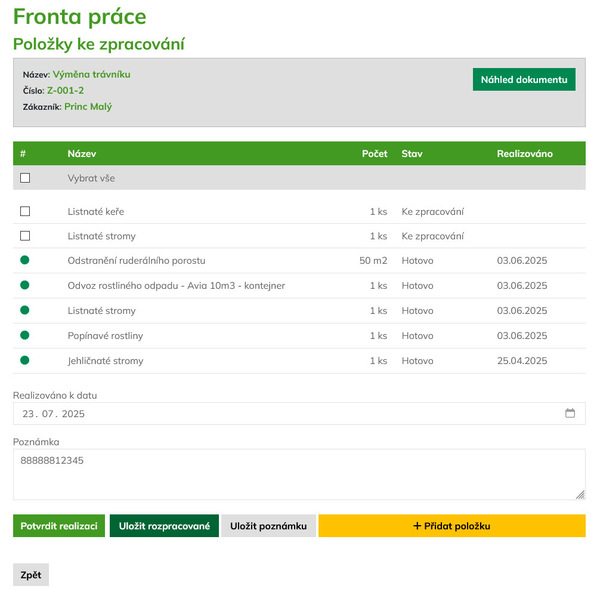
Task: Click the note textarea resize handle
Action: coord(580,494)
